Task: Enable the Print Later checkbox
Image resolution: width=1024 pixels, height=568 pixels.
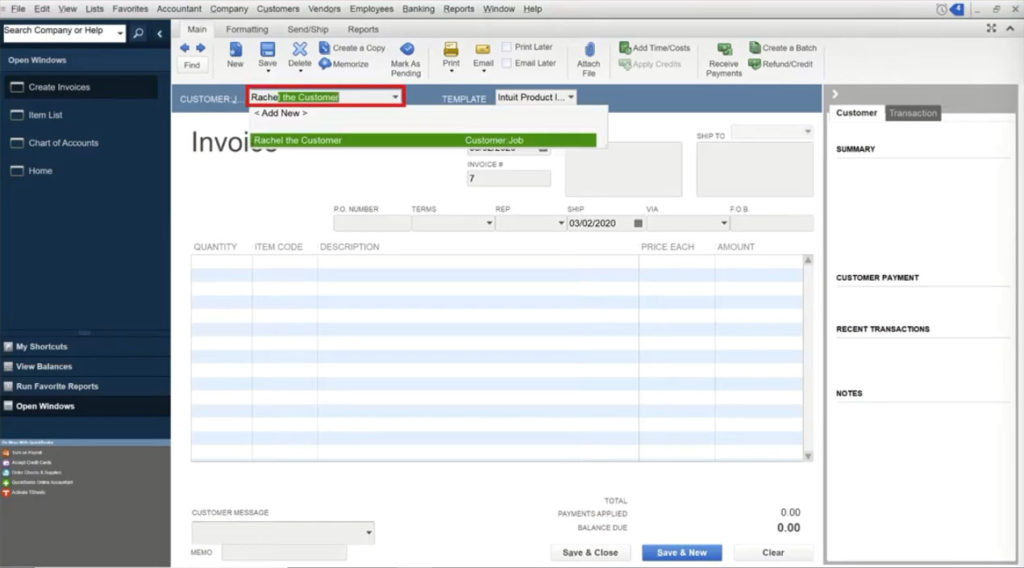Action: coord(507,47)
